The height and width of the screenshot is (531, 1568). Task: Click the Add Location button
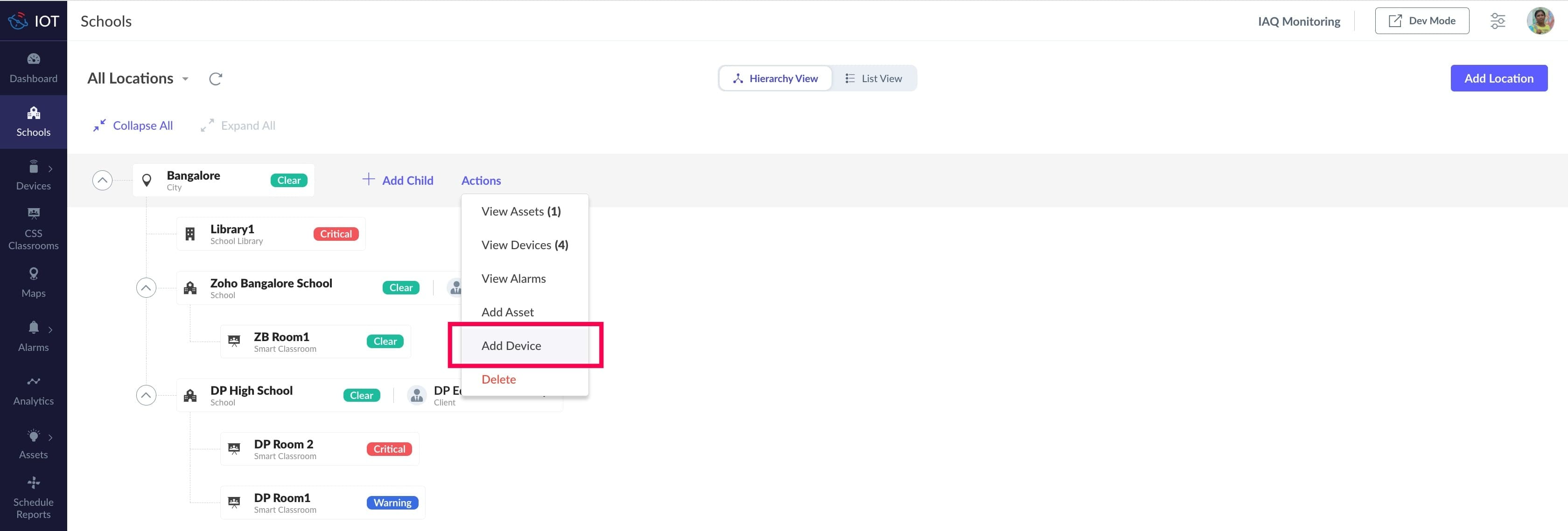coord(1498,78)
